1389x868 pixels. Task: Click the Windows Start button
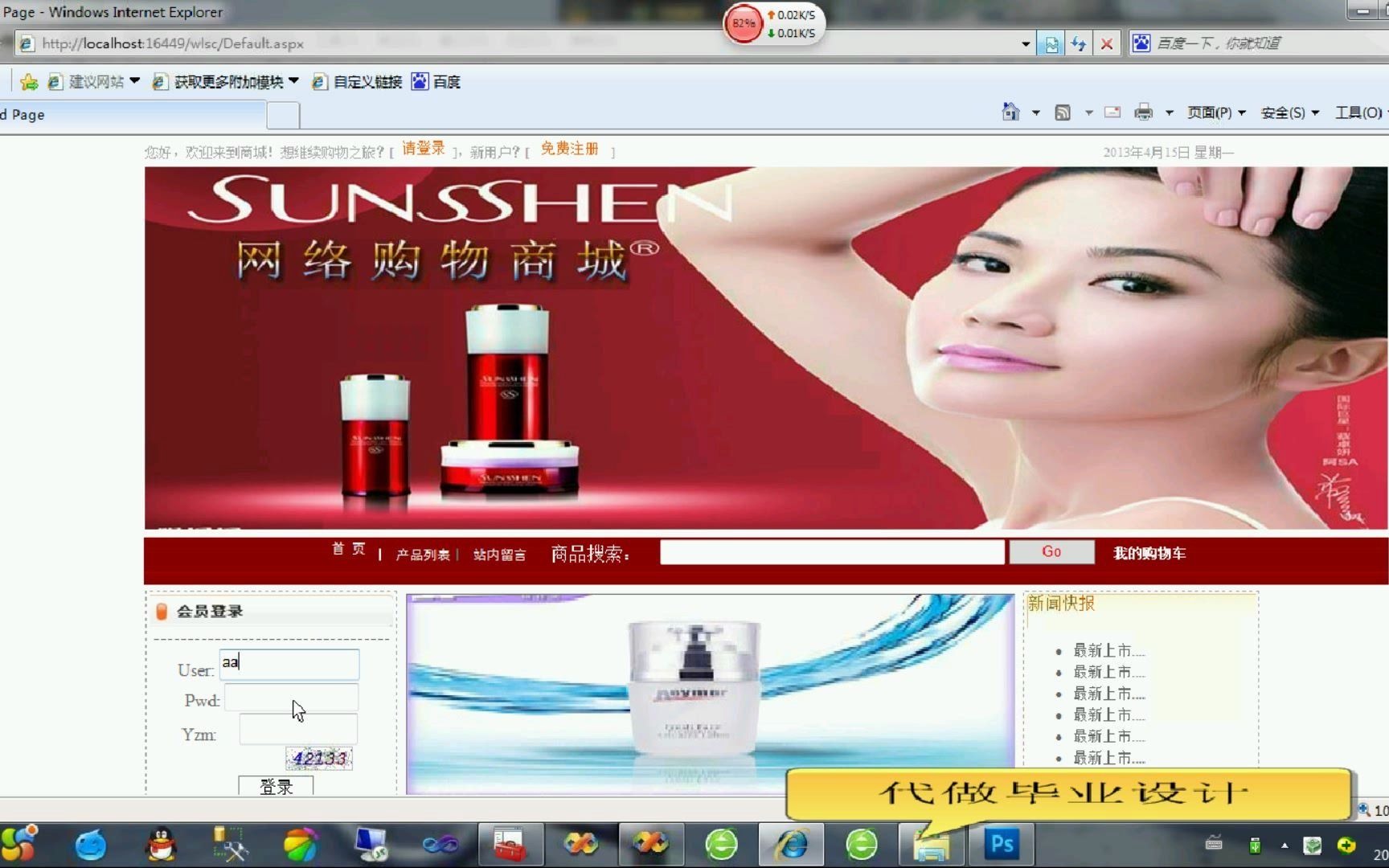[x=18, y=845]
